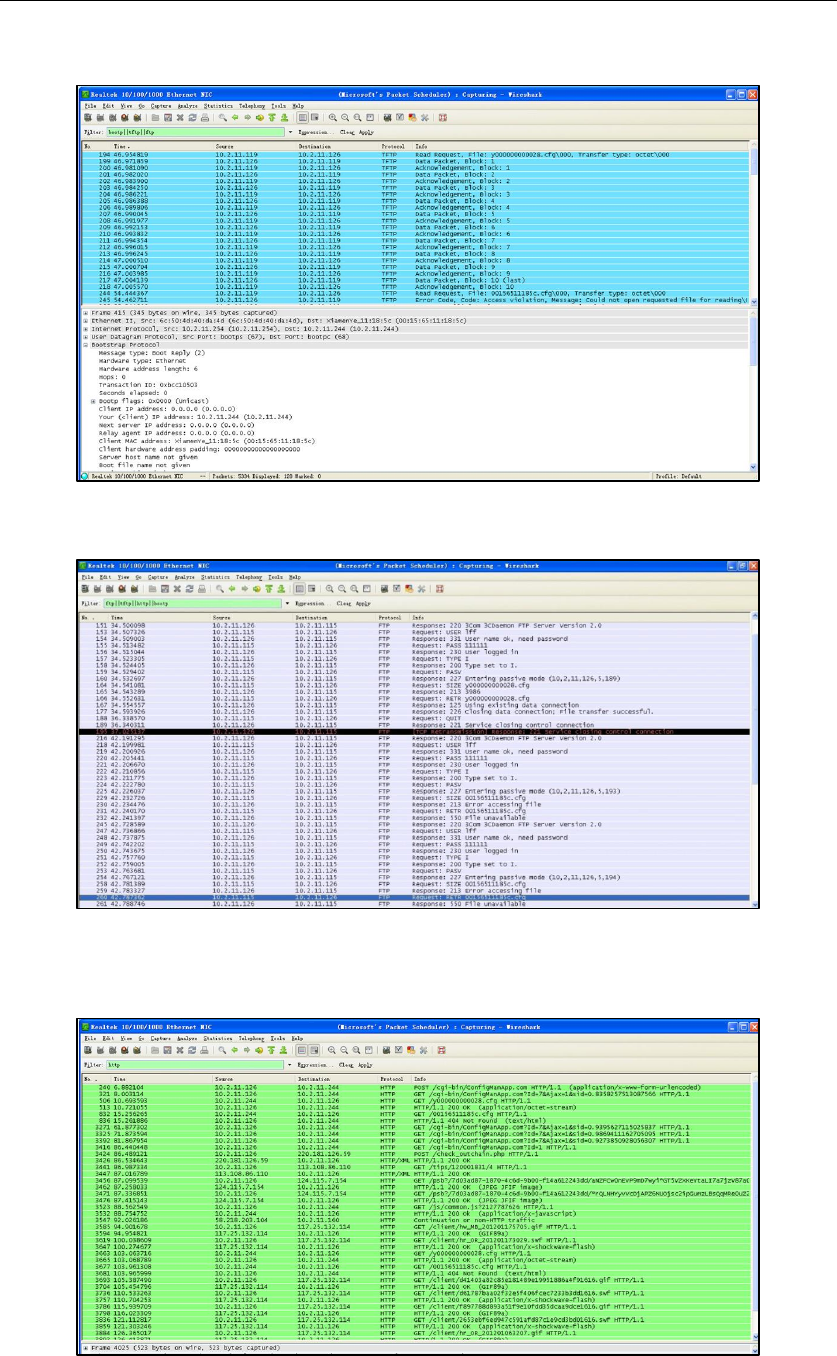This screenshot has width=837, height=1356.
Task: Expand the Frame 415 tree row
Action: coord(85,312)
